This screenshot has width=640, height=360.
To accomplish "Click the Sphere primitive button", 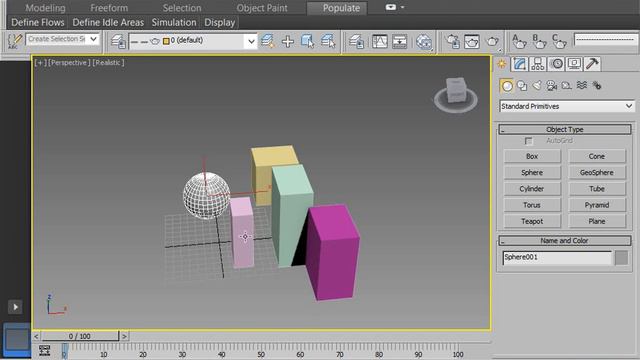I will pos(532,173).
